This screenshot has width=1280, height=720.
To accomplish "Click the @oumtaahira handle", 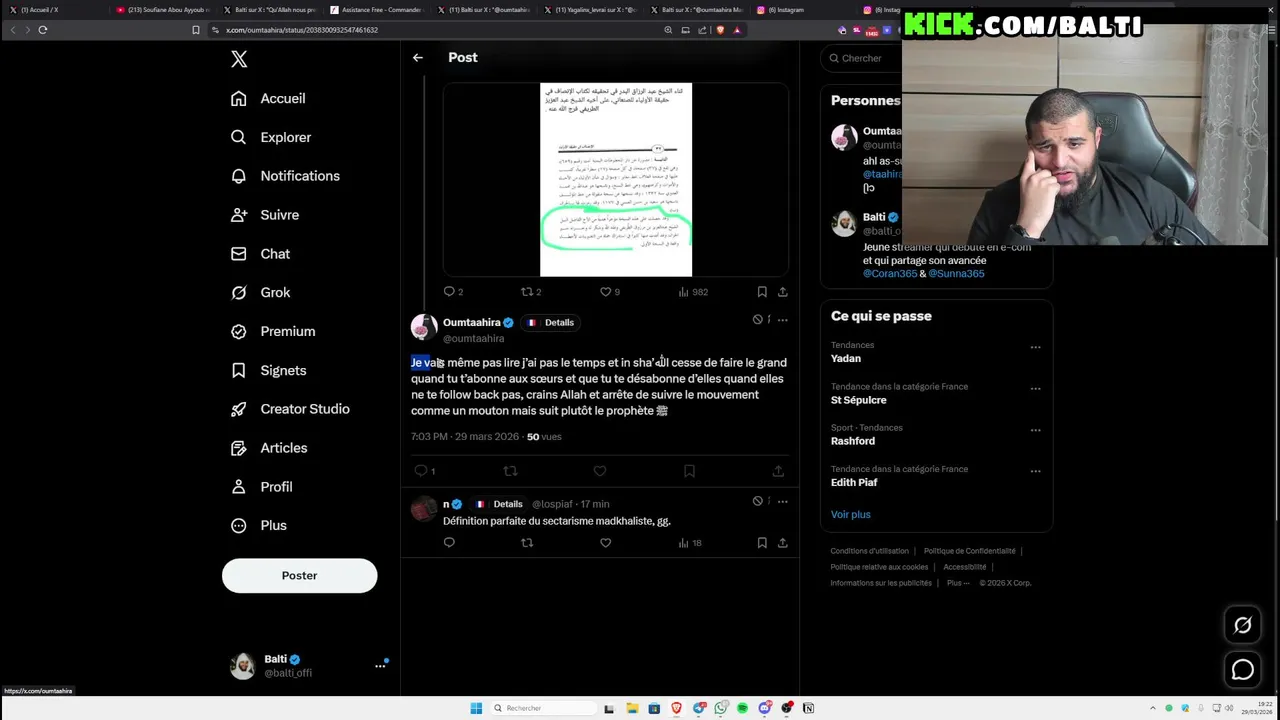I will pyautogui.click(x=474, y=339).
